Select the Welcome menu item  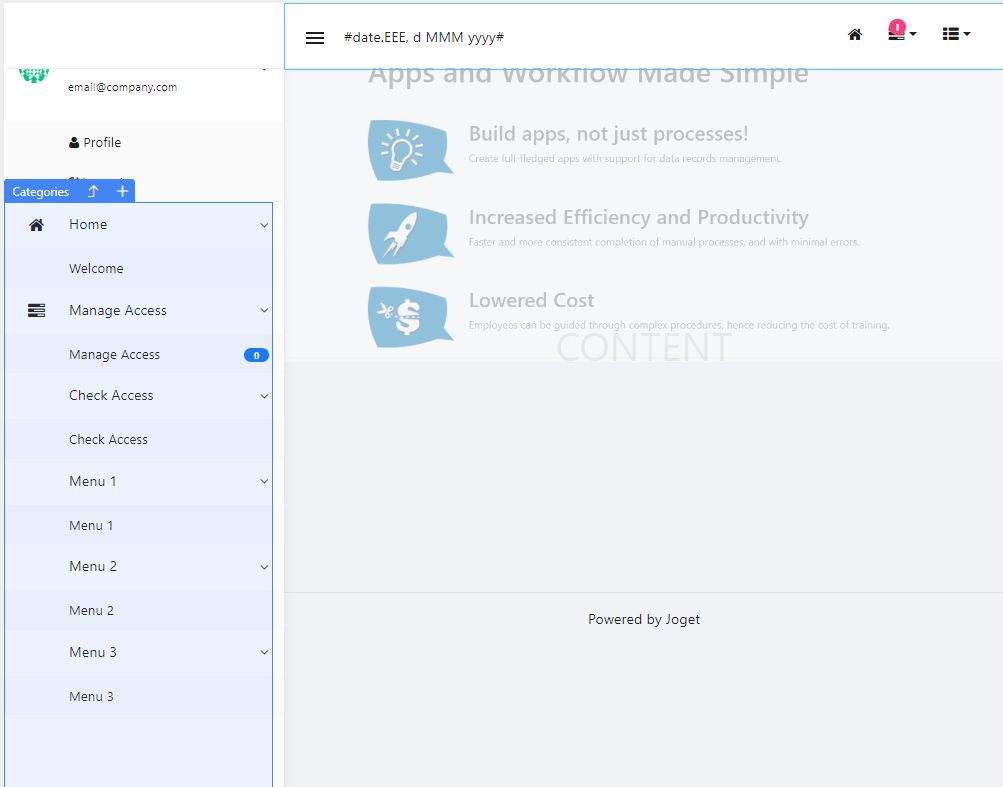139,268
